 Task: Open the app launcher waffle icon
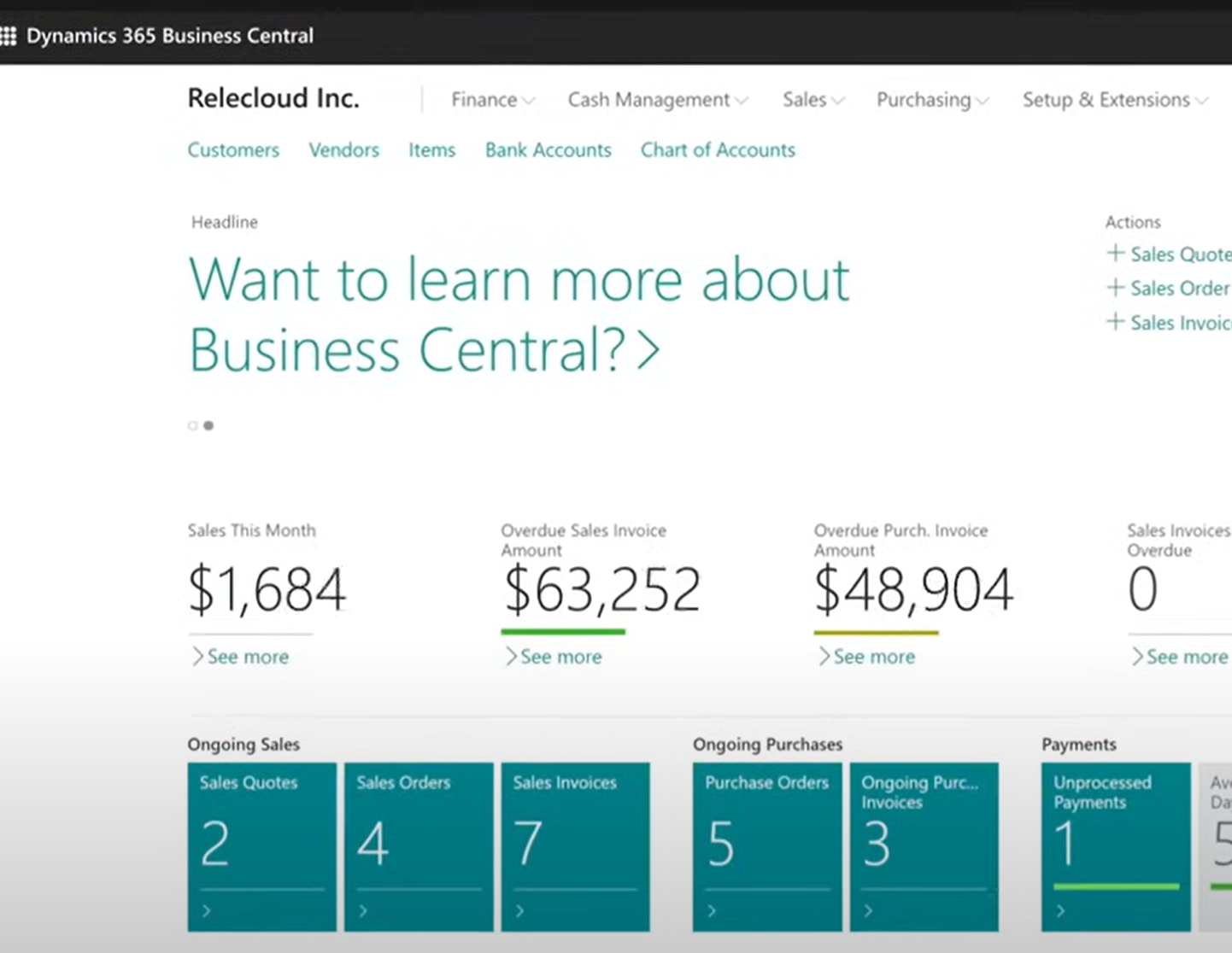coord(9,36)
